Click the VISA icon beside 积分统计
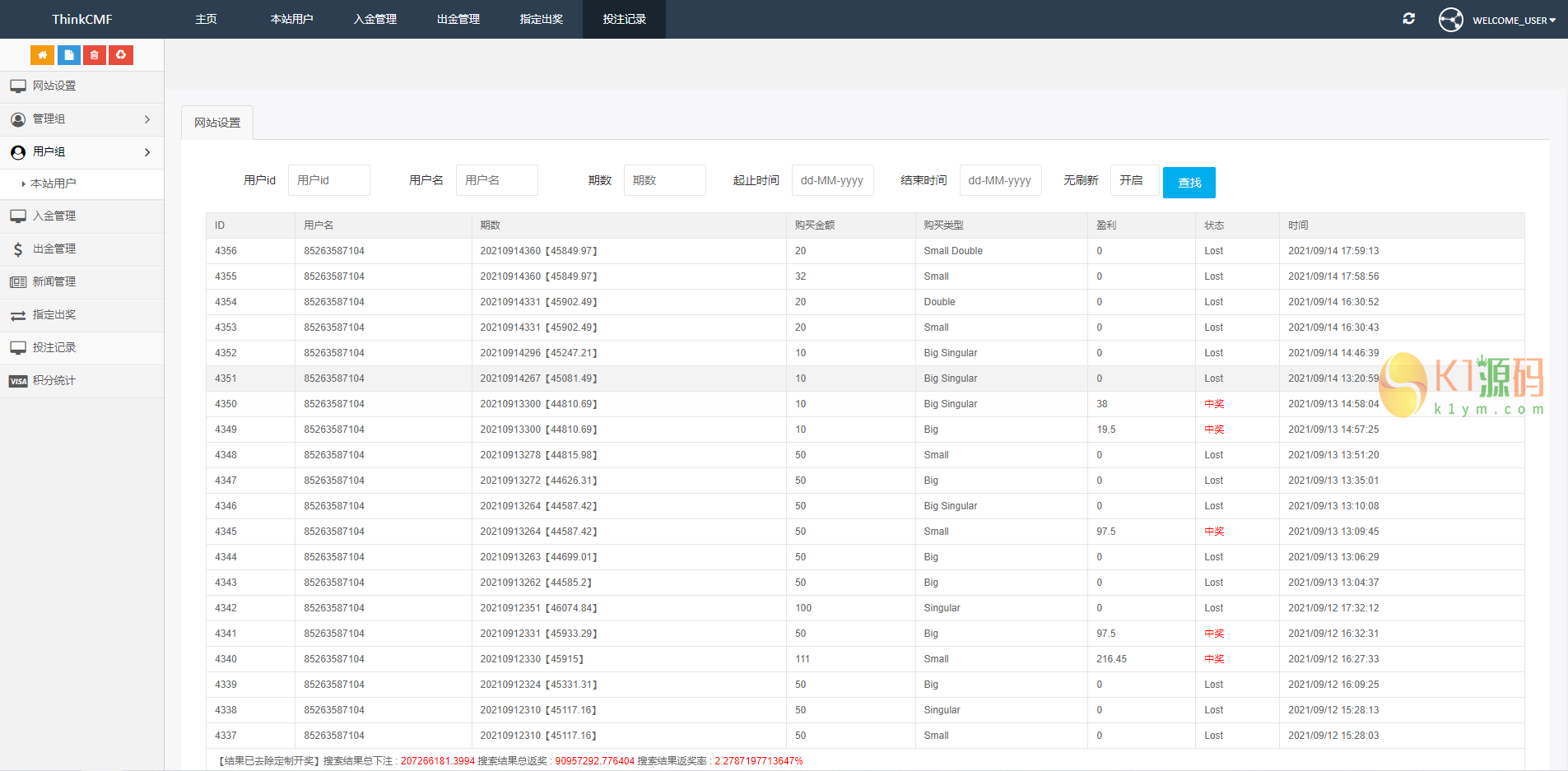Screen dimensions: 1568x771 coord(18,381)
